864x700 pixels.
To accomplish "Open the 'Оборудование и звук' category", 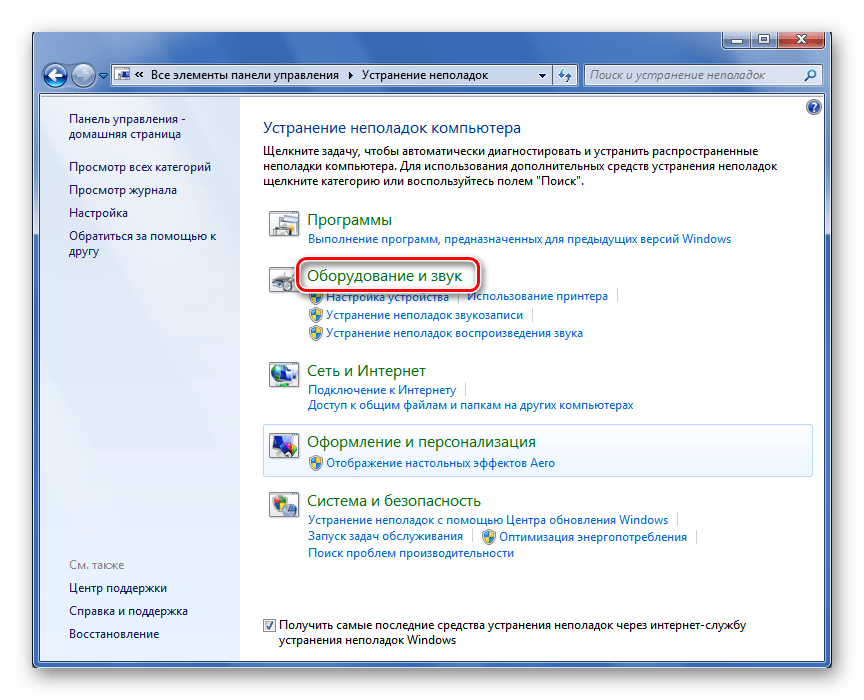I will pyautogui.click(x=384, y=276).
